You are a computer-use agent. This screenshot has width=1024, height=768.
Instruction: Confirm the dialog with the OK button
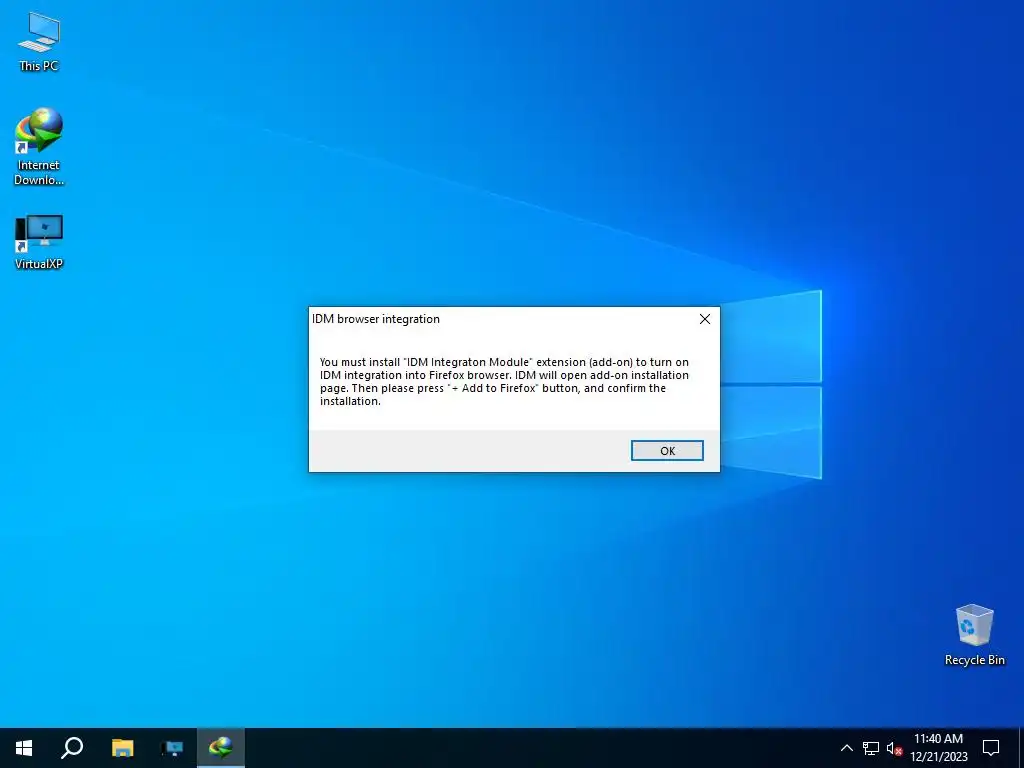667,451
